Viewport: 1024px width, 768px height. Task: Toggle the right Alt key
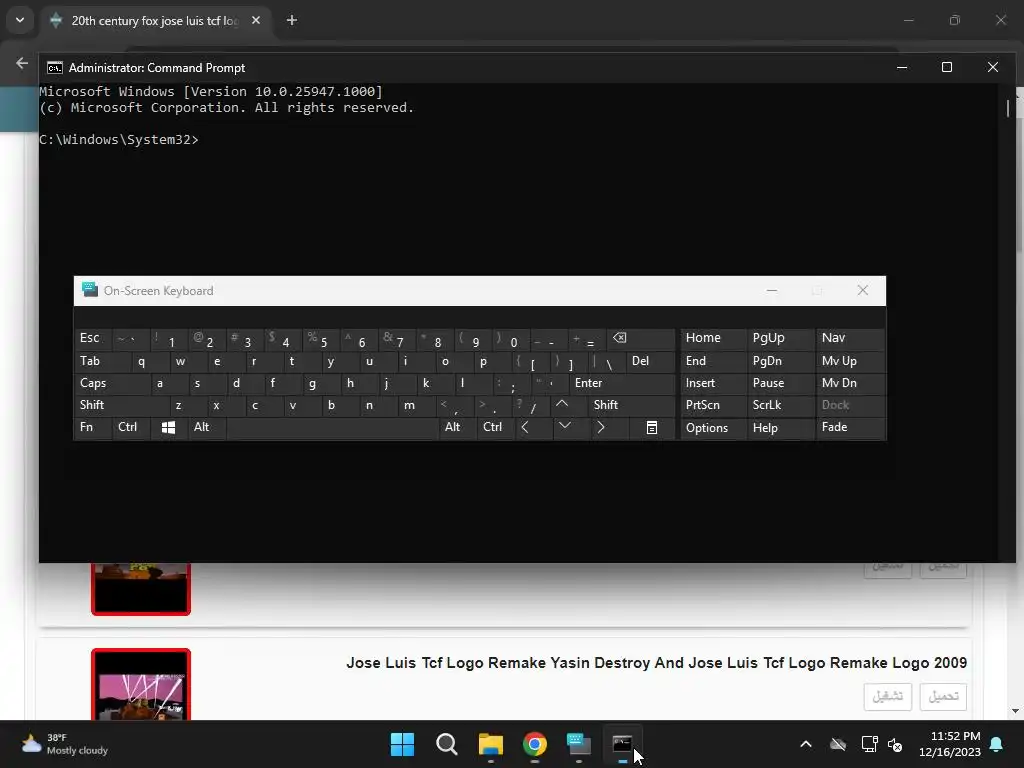click(x=457, y=428)
